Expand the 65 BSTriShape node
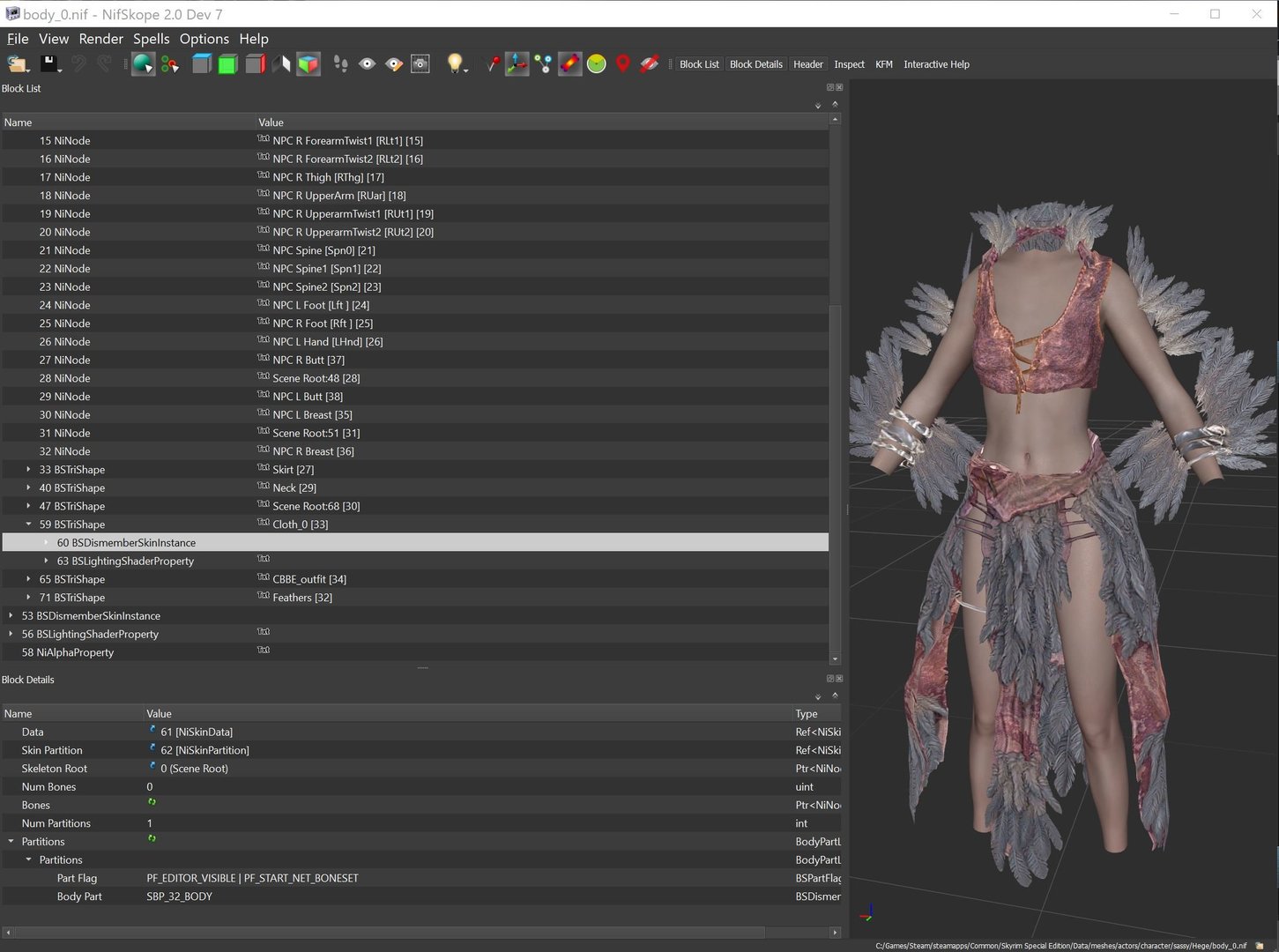 pyautogui.click(x=28, y=579)
